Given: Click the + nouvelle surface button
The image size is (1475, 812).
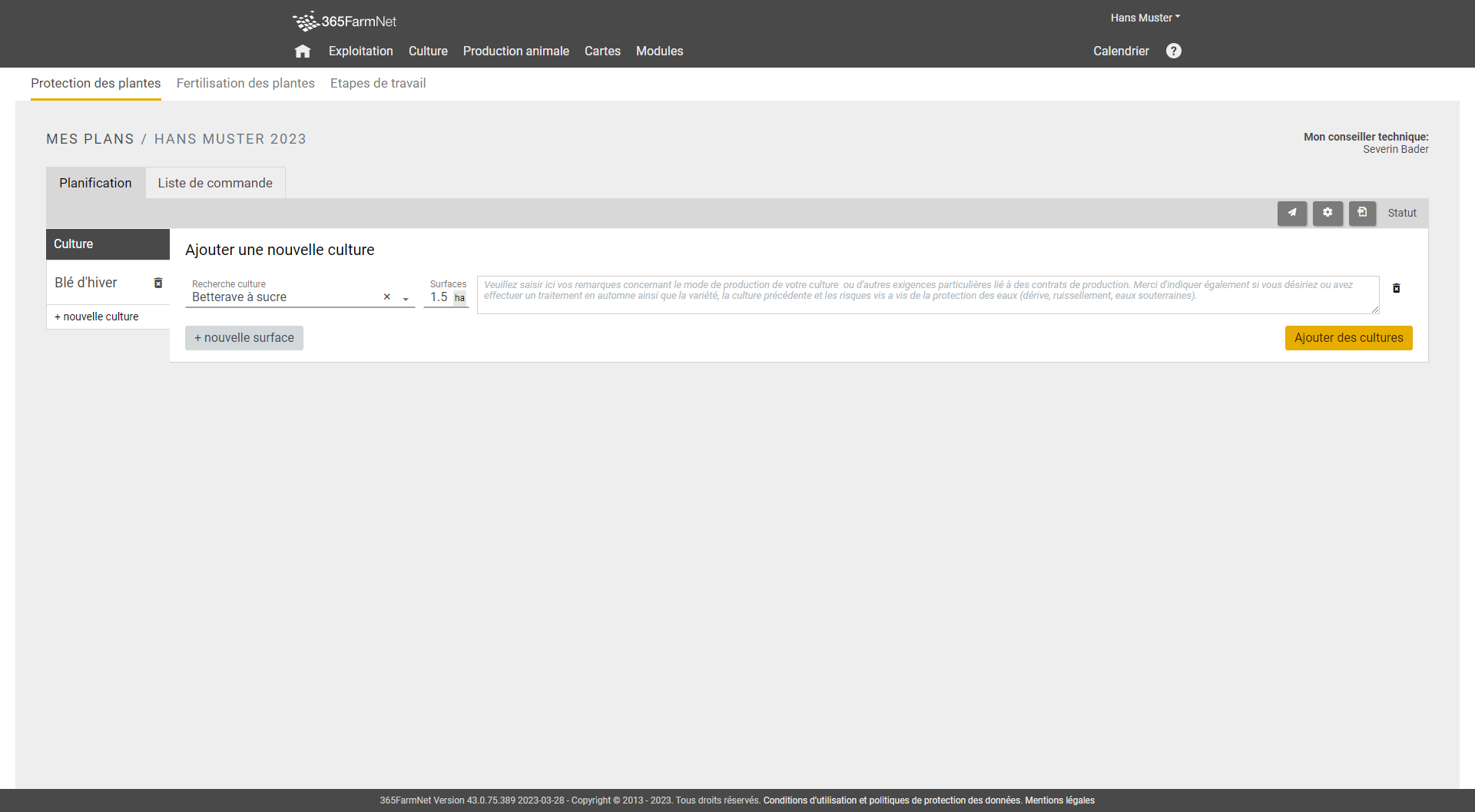Looking at the screenshot, I should [x=244, y=338].
